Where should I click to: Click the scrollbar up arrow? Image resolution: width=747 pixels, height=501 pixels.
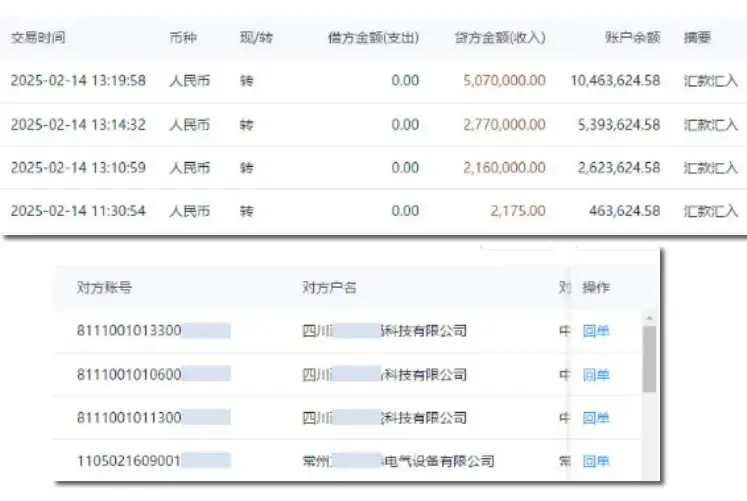tap(649, 318)
